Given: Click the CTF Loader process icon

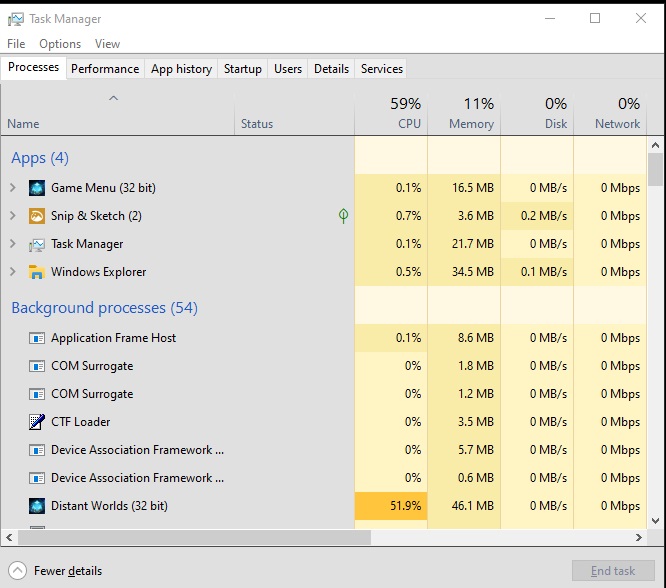Looking at the screenshot, I should (37, 422).
